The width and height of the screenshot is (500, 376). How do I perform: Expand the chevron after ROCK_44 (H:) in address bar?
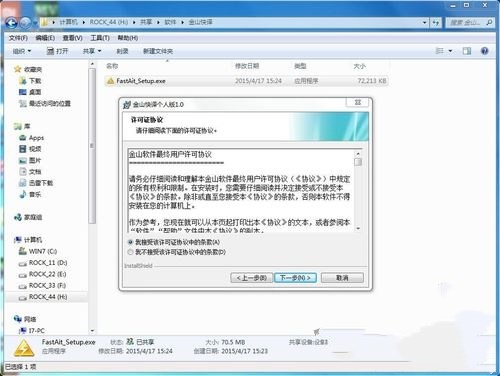[134, 22]
